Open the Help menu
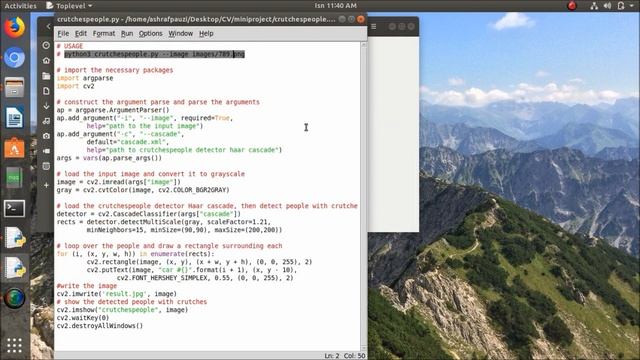Screen dimensions: 640x360 pyautogui.click(x=206, y=33)
